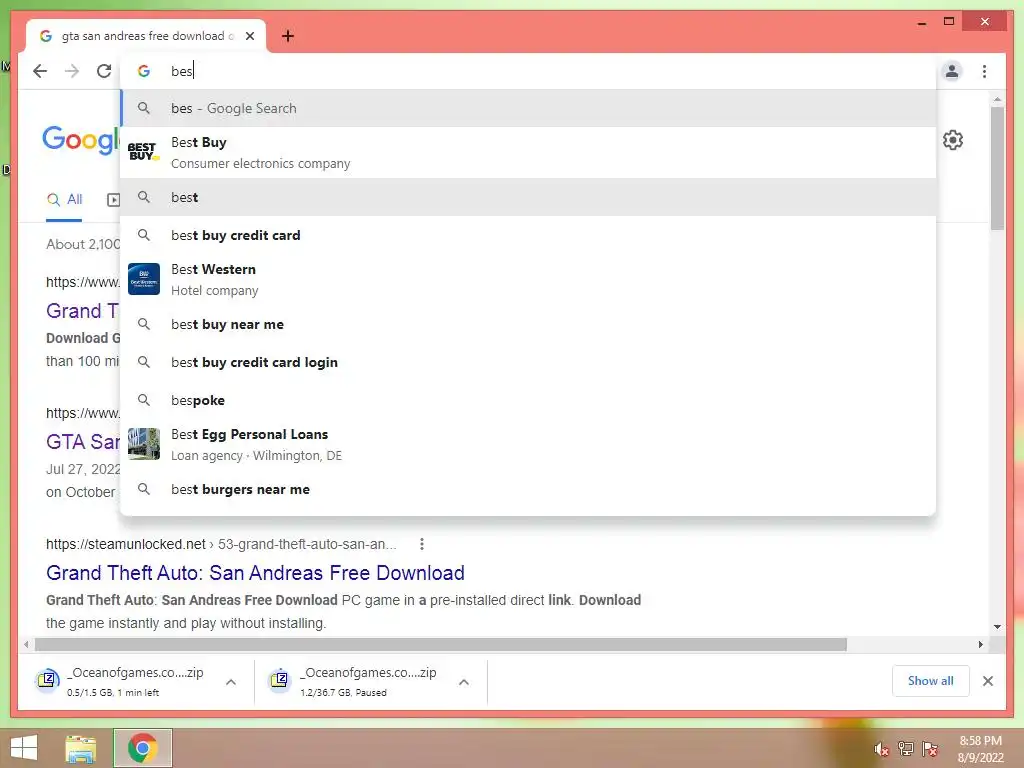Expand options for the paused 1.2/36.7 GB download
Image resolution: width=1024 pixels, height=768 pixels.
coord(464,682)
